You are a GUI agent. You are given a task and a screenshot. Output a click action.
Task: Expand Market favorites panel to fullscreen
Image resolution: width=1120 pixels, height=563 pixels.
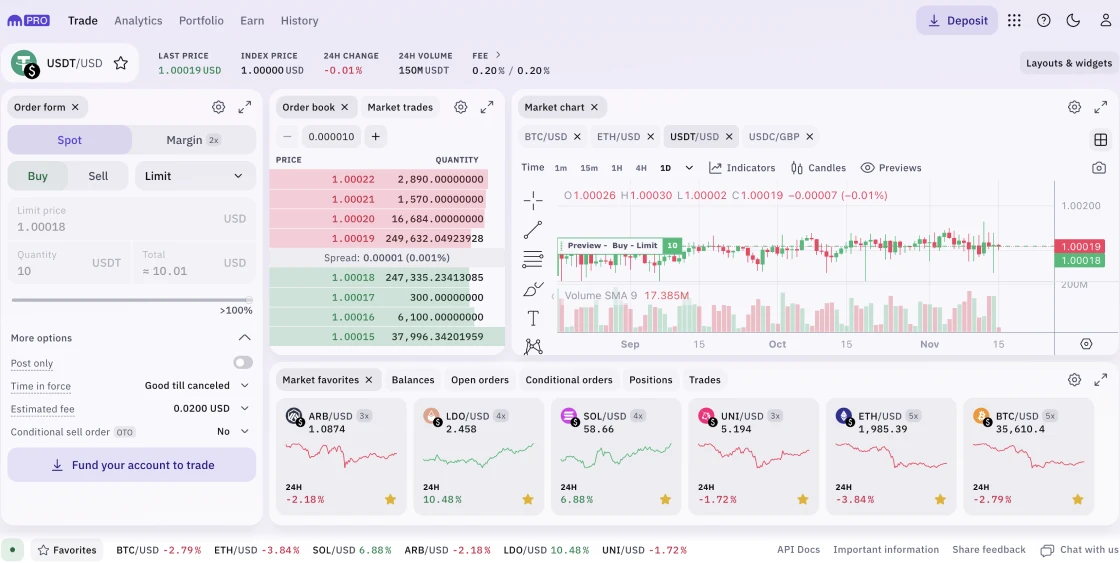click(x=1101, y=380)
